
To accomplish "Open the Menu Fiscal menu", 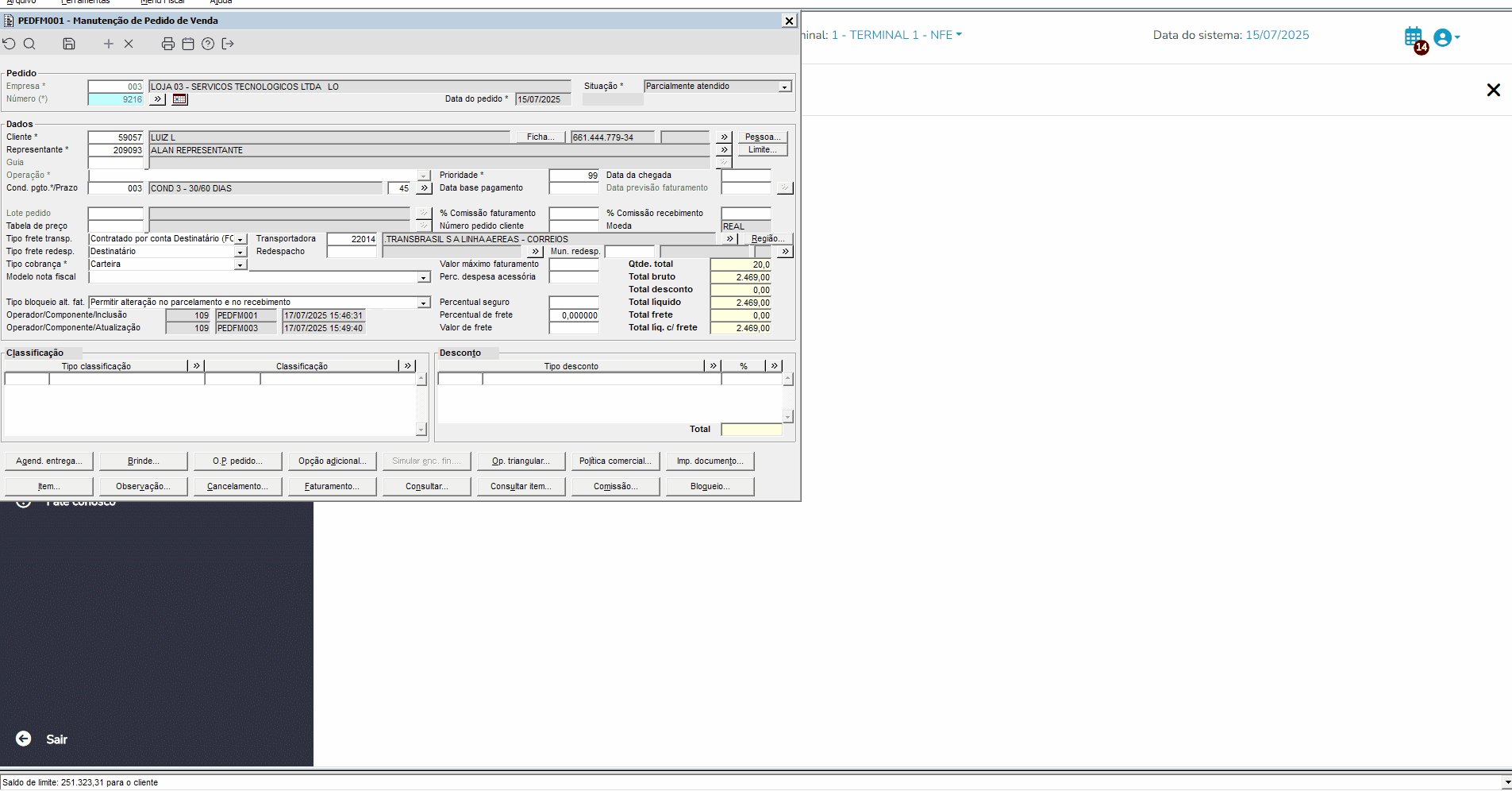I will [x=163, y=2].
